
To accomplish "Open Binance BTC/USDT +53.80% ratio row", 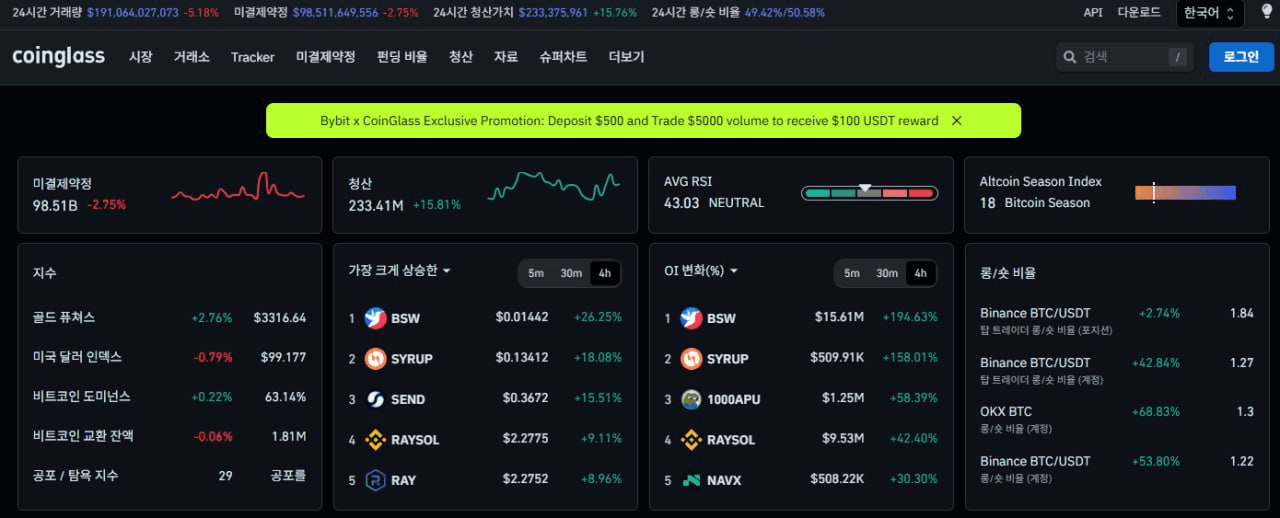I will [x=1116, y=469].
